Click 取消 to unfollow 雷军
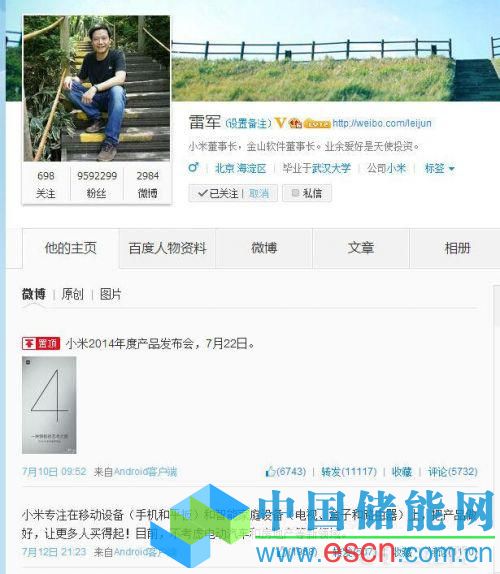The width and height of the screenshot is (500, 574). click(x=259, y=193)
